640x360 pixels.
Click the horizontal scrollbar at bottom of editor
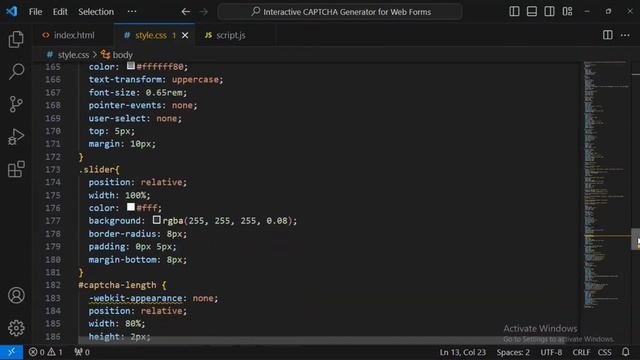[x=321, y=340]
